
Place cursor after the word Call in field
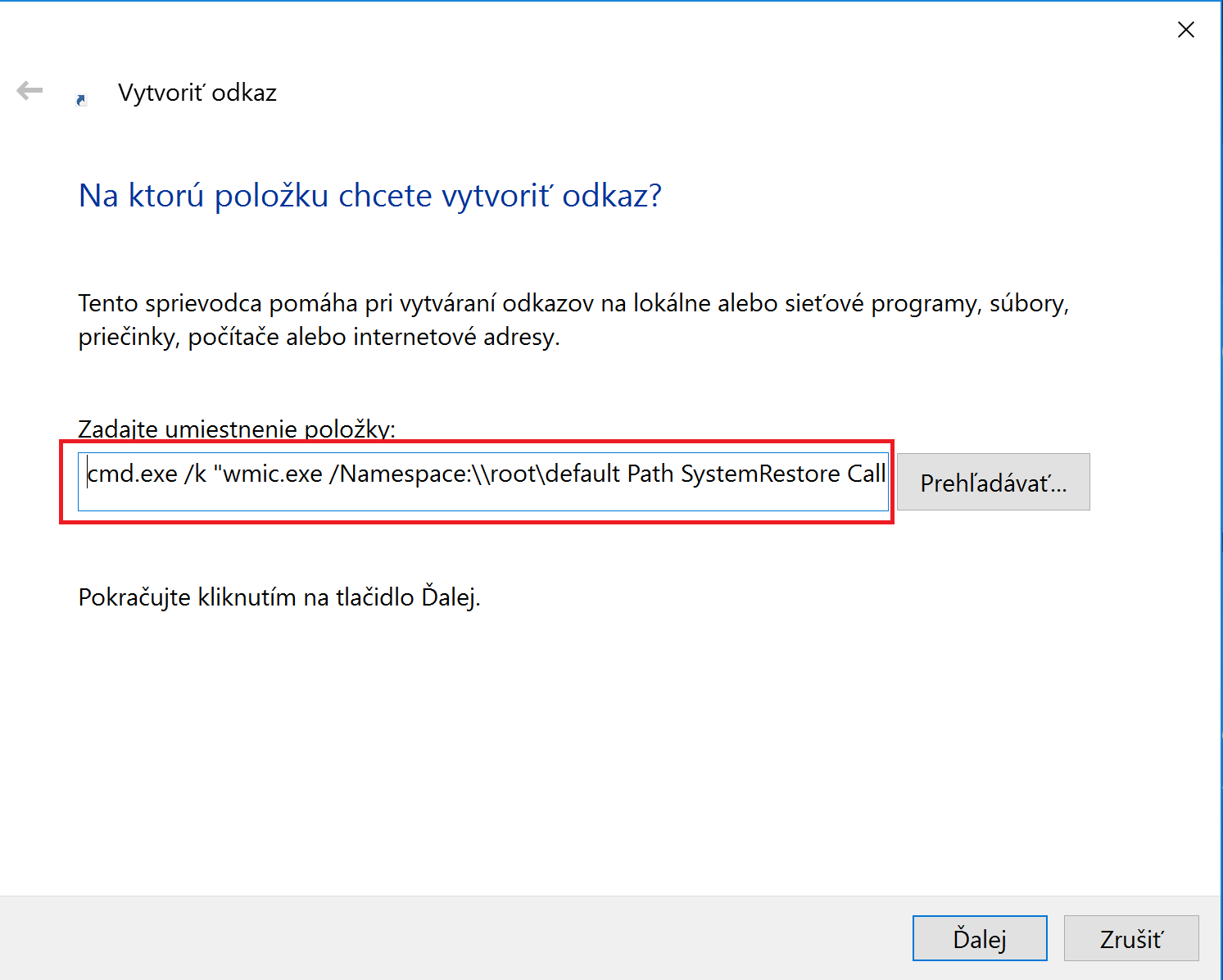tap(886, 474)
